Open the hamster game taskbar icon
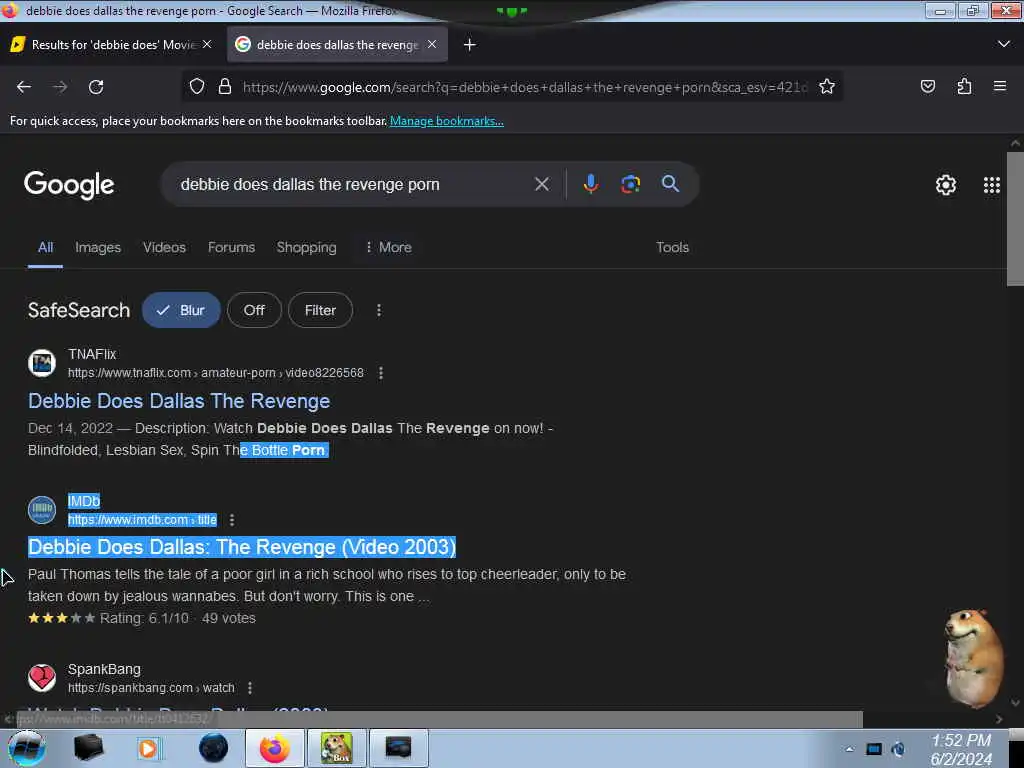The width and height of the screenshot is (1024, 768). [336, 748]
